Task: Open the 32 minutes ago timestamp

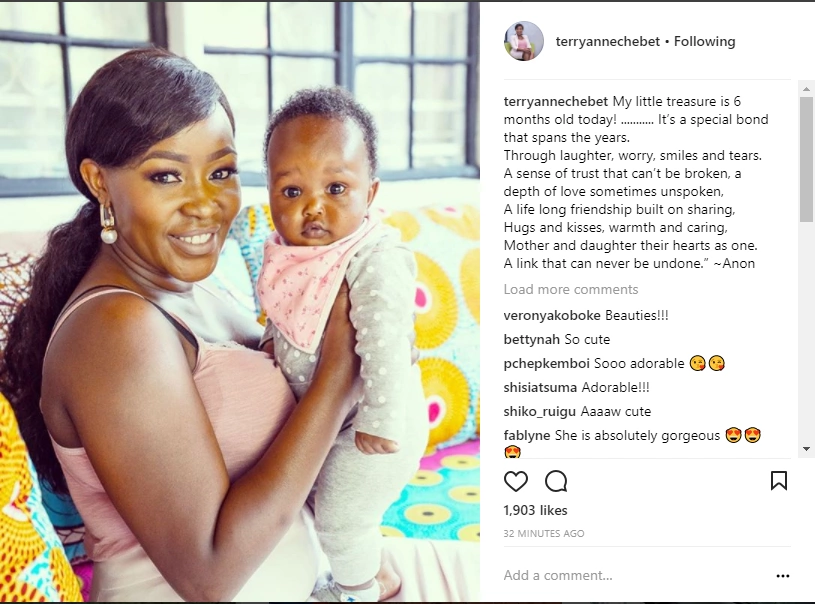Action: click(x=544, y=533)
